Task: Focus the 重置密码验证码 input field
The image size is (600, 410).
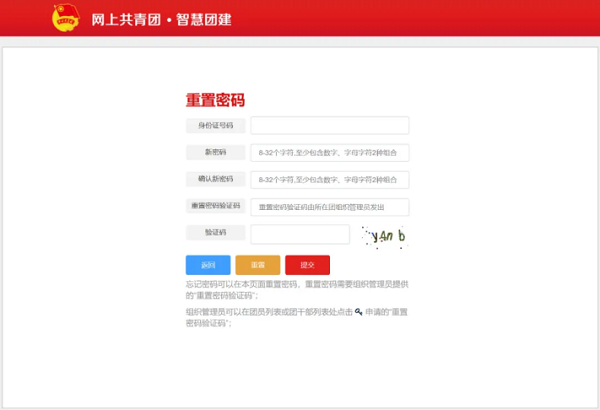Action: tap(329, 207)
